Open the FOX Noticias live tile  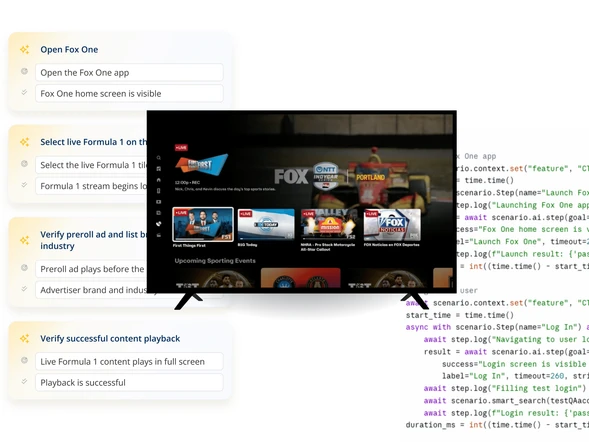392,225
